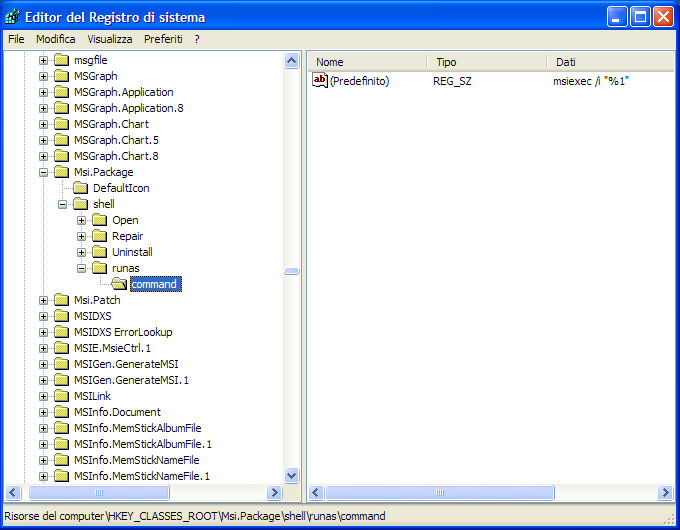
Task: Collapse the runas key
Action: click(82, 268)
